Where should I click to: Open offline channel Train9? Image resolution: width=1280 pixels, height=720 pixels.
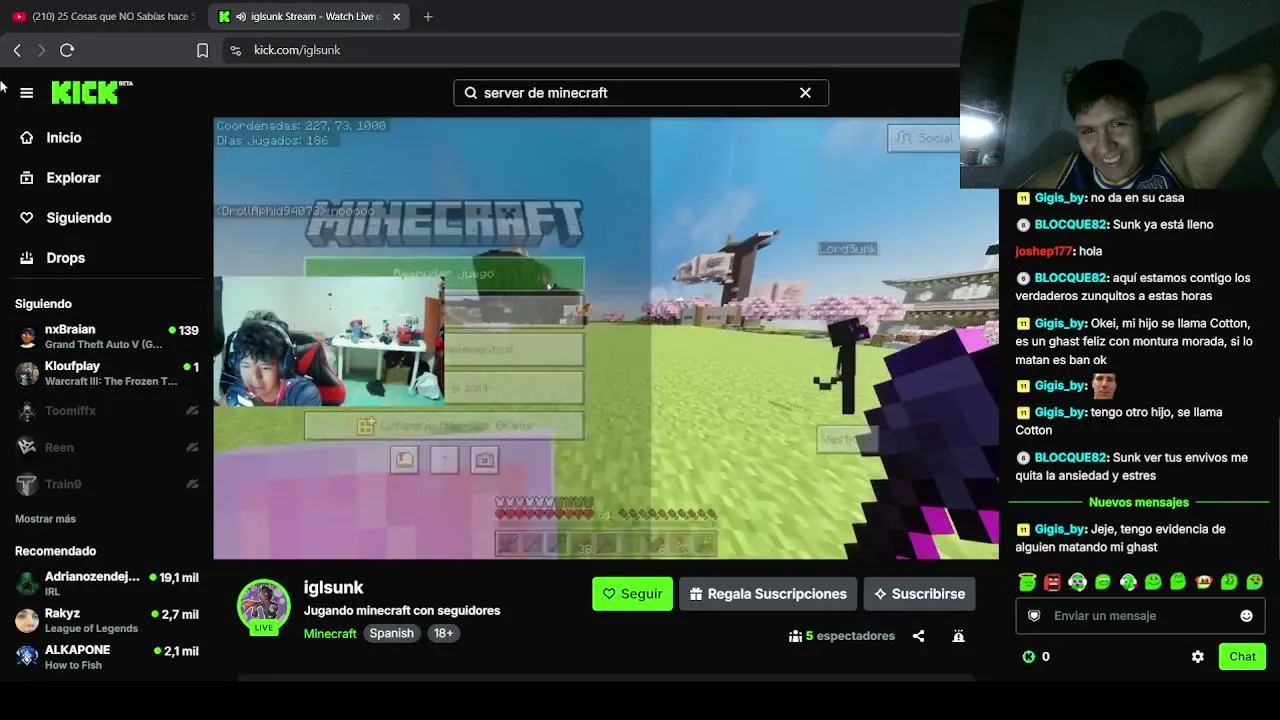tap(107, 484)
